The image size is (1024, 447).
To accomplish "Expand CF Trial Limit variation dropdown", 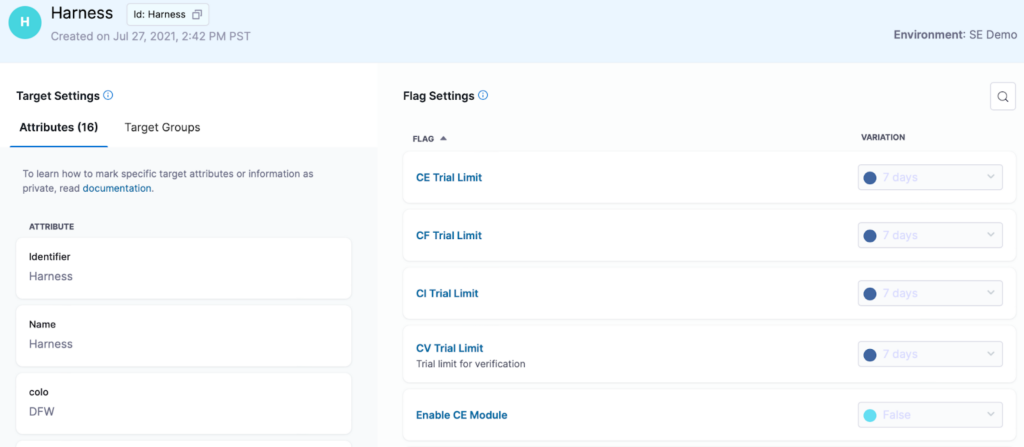I will pos(930,235).
